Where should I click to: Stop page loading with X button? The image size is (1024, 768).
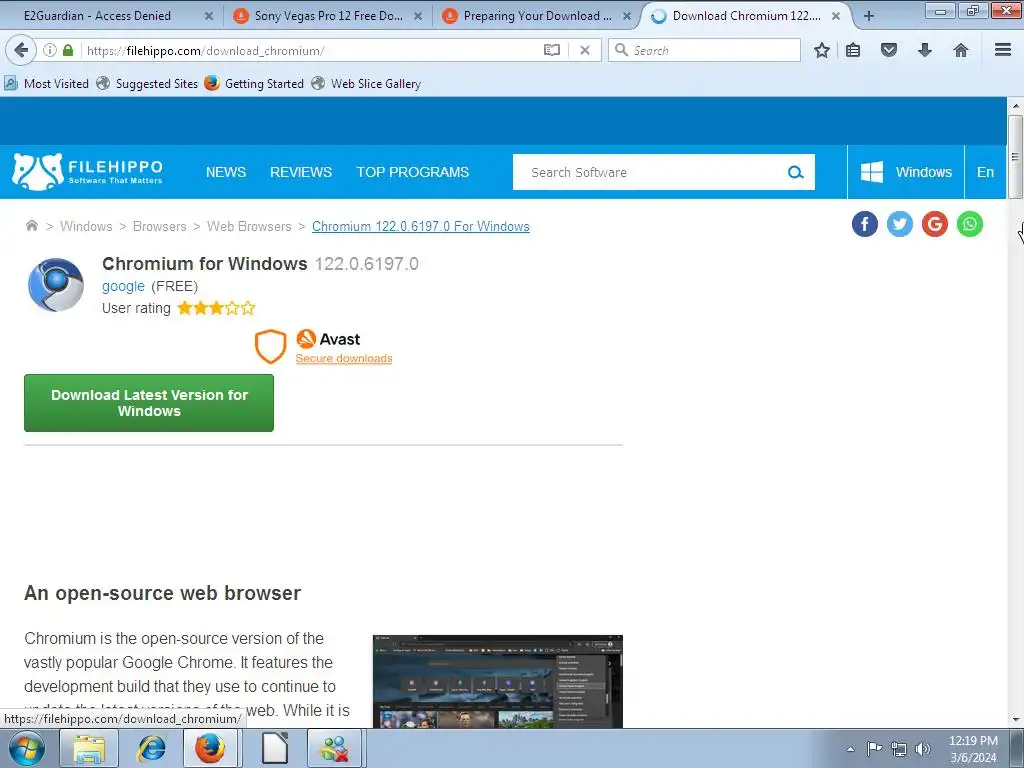pyautogui.click(x=585, y=50)
